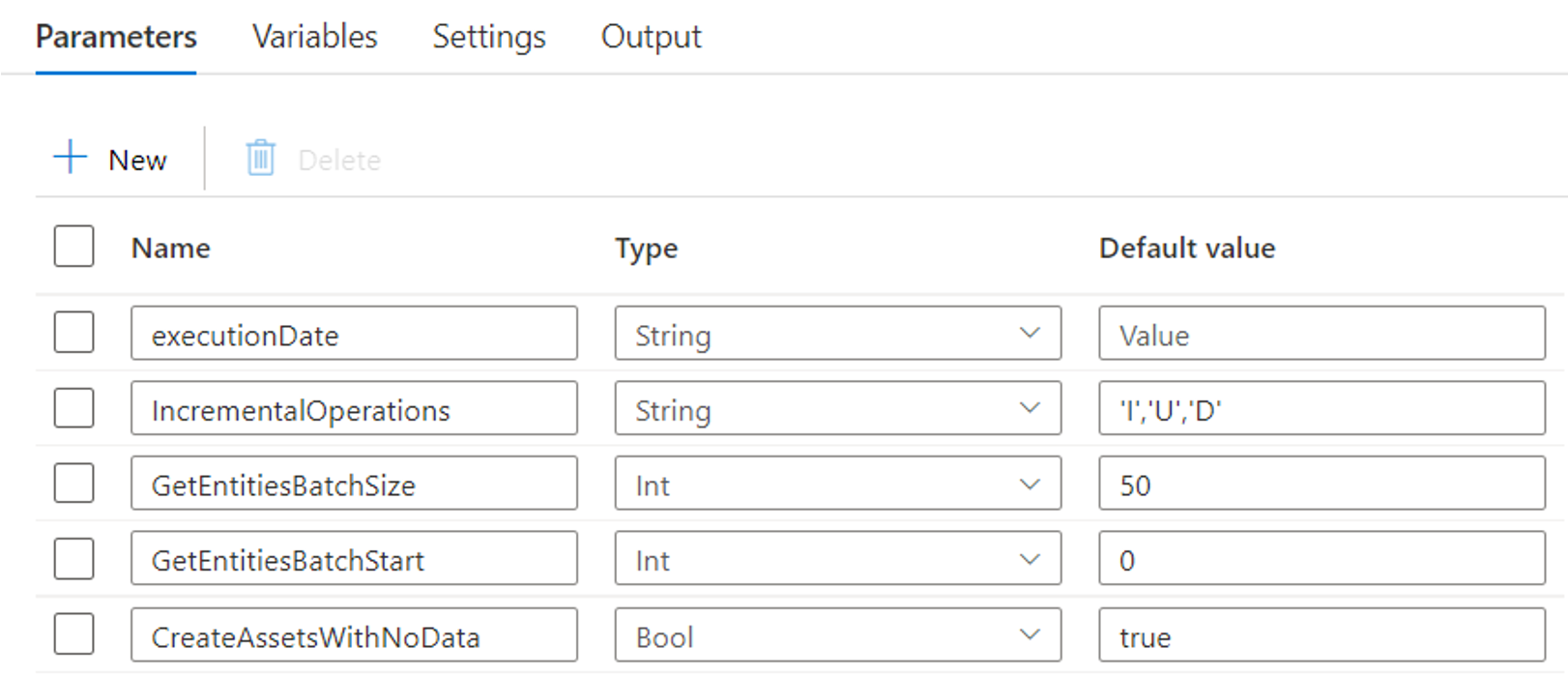Screen dimensions: 1568x678
Task: Click the GetEntitiesBatchSize name field
Action: (x=354, y=484)
